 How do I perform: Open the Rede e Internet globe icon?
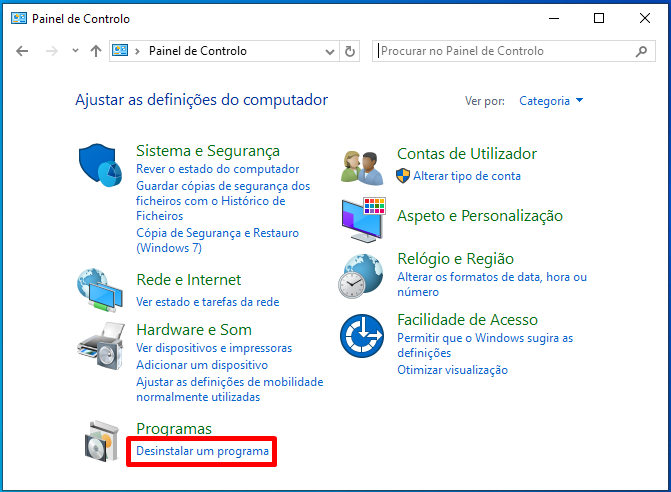100,290
